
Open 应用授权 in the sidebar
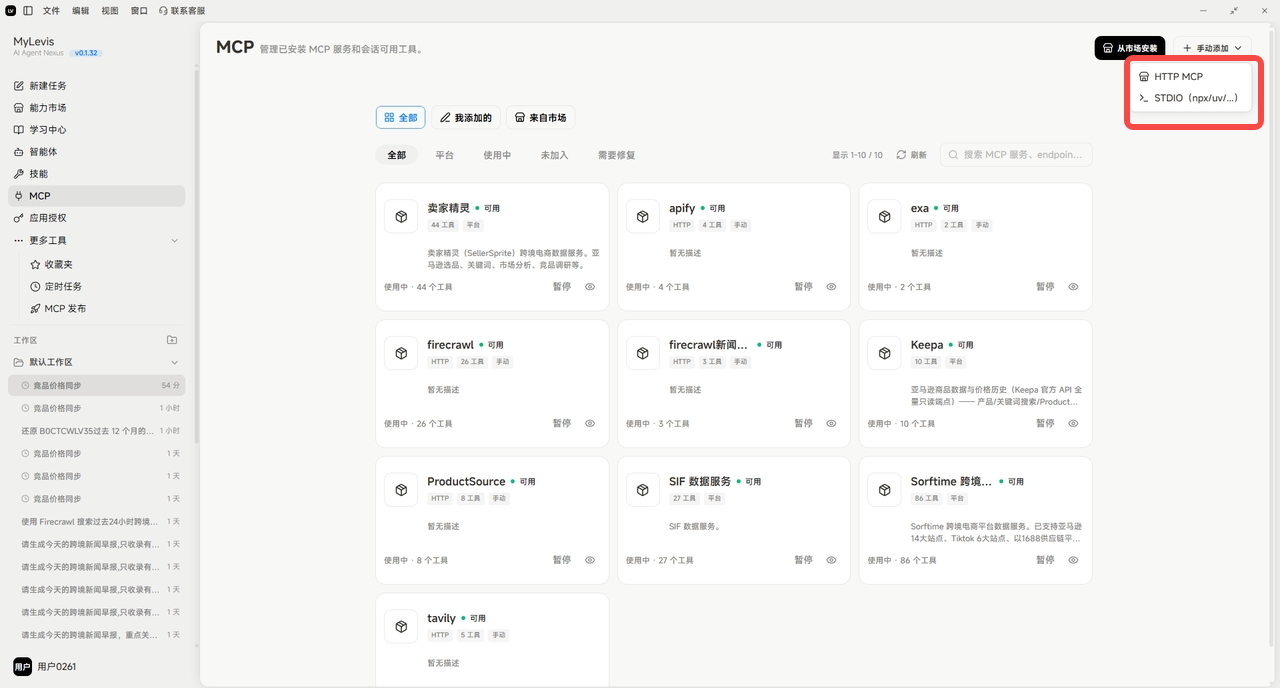96,218
